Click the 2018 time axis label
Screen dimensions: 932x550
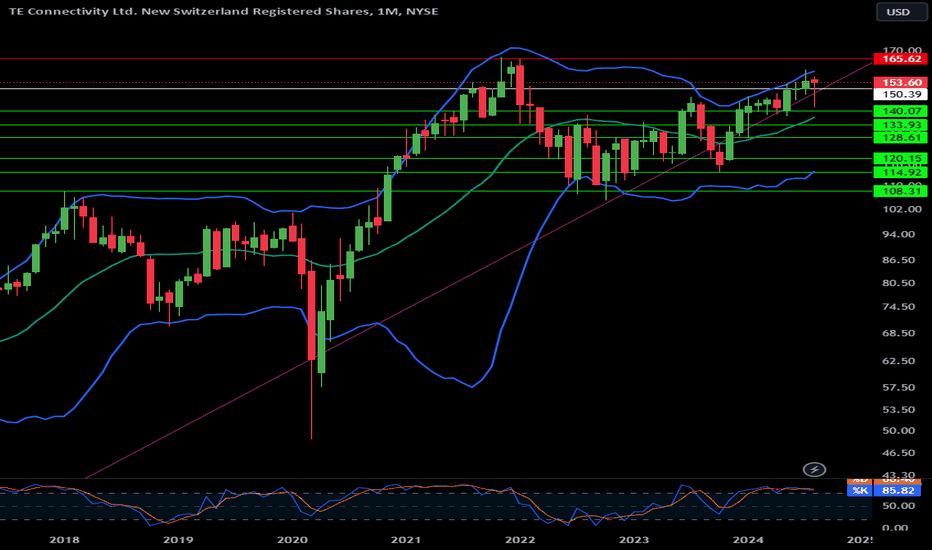click(64, 540)
